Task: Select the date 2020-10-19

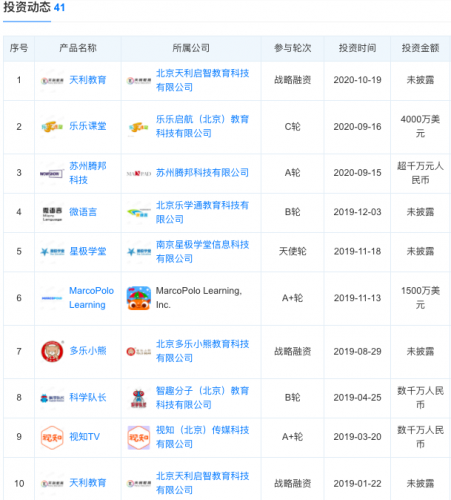Action: point(357,80)
